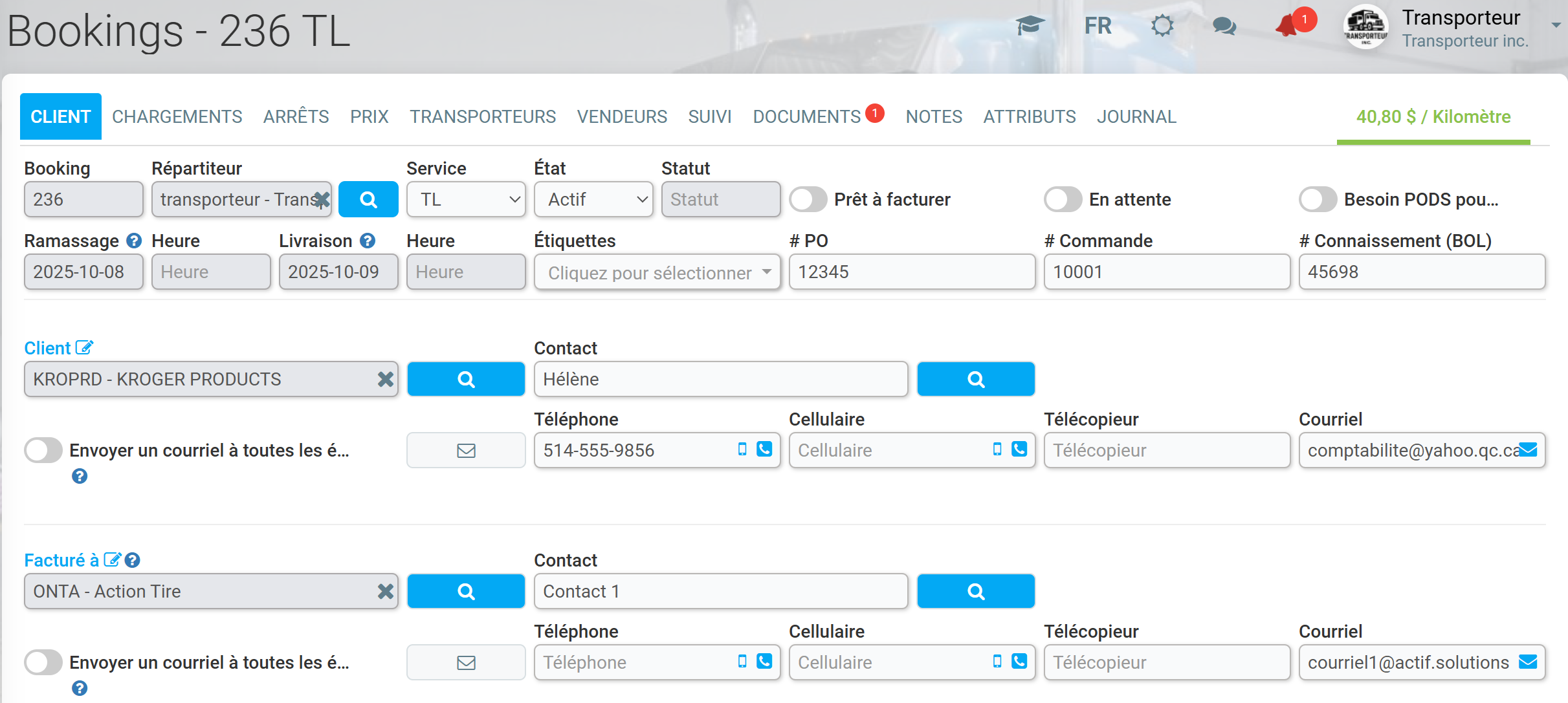Screen dimensions: 1568x703
Task: Open the graduation cap training icon
Action: [x=1030, y=26]
